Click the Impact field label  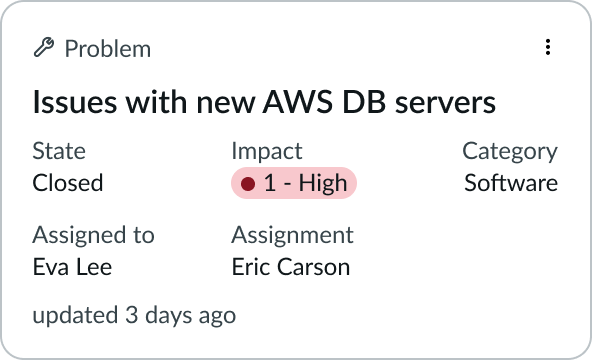267,152
